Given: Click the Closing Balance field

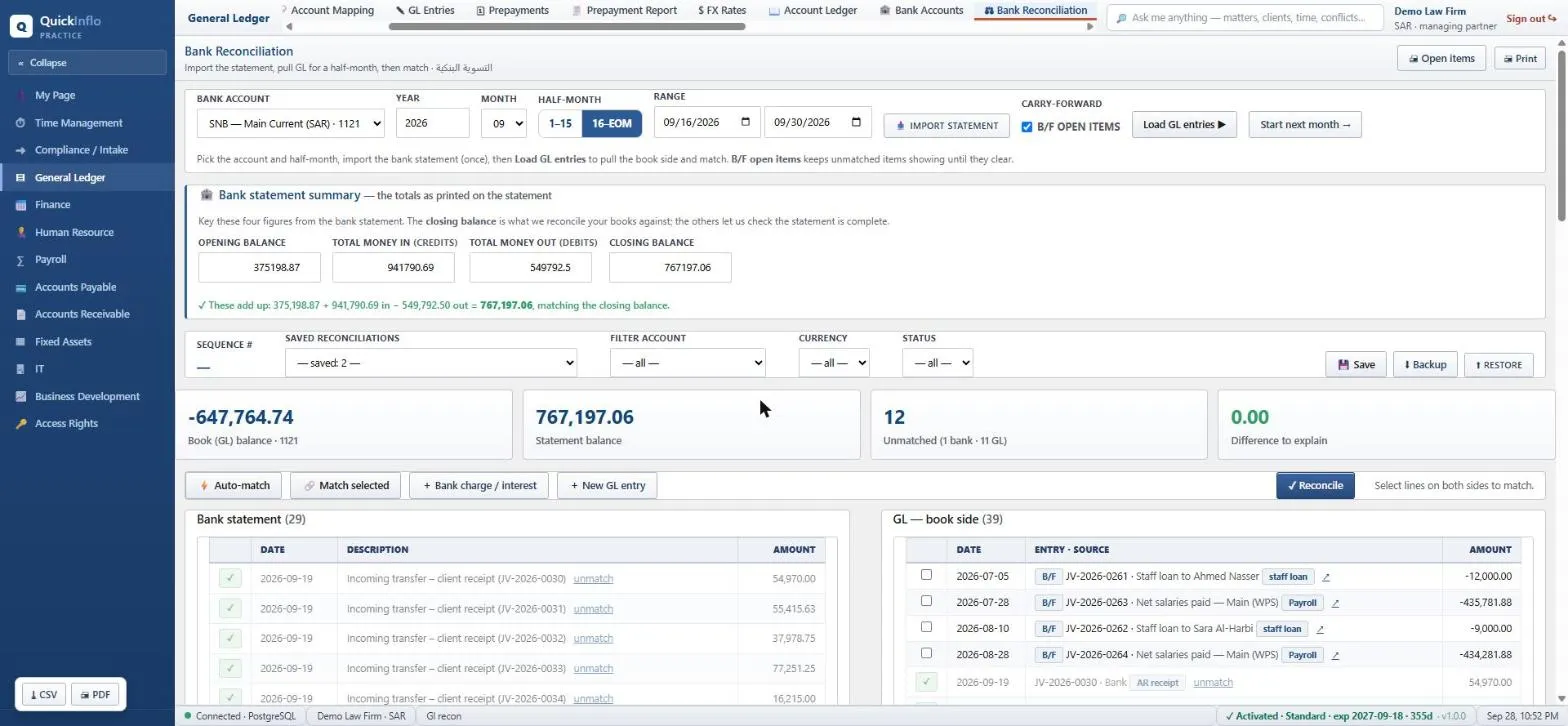Looking at the screenshot, I should click(x=670, y=267).
